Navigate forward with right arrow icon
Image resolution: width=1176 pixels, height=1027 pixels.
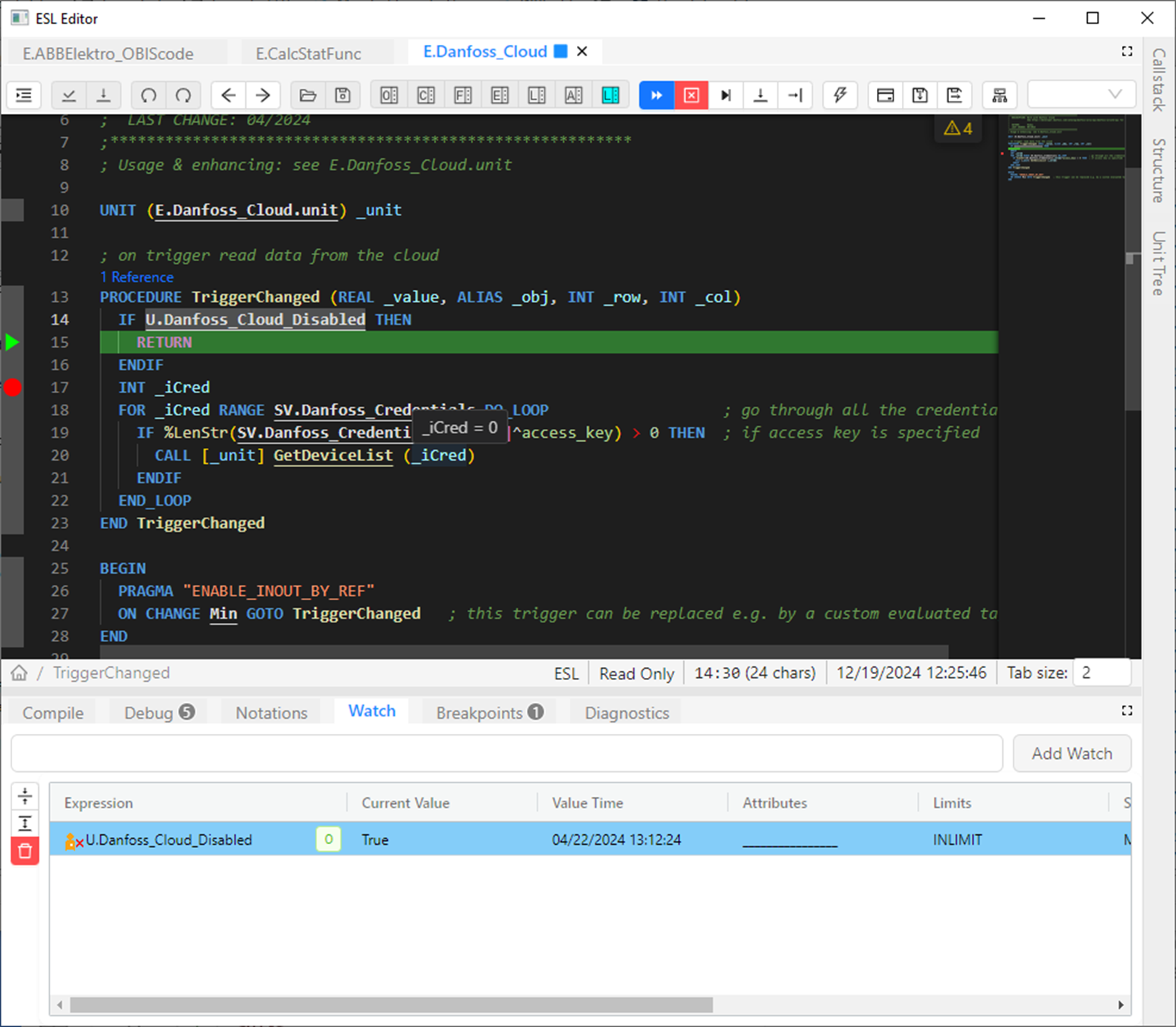[x=263, y=95]
